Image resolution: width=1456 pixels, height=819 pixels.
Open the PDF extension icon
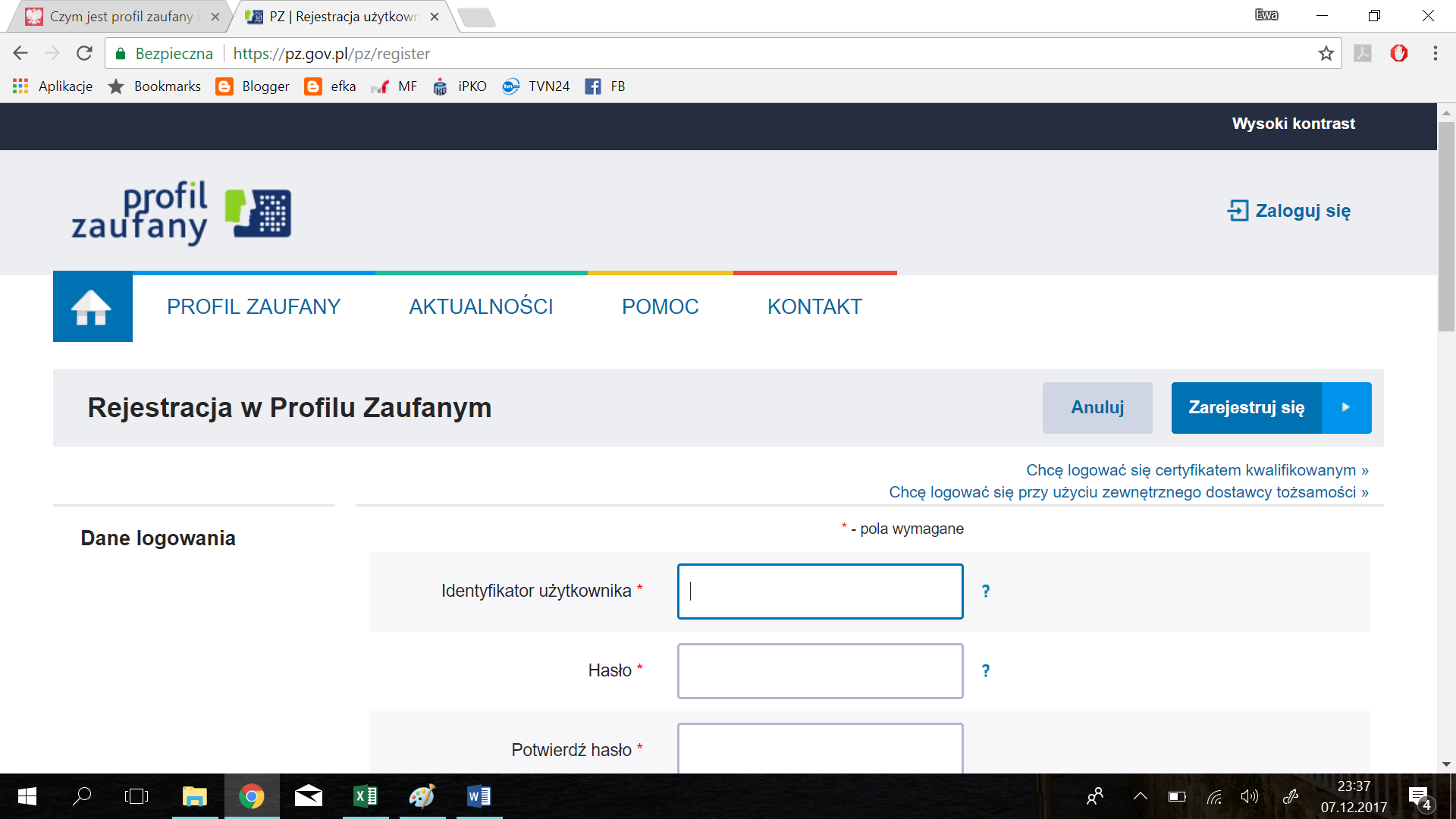1363,53
